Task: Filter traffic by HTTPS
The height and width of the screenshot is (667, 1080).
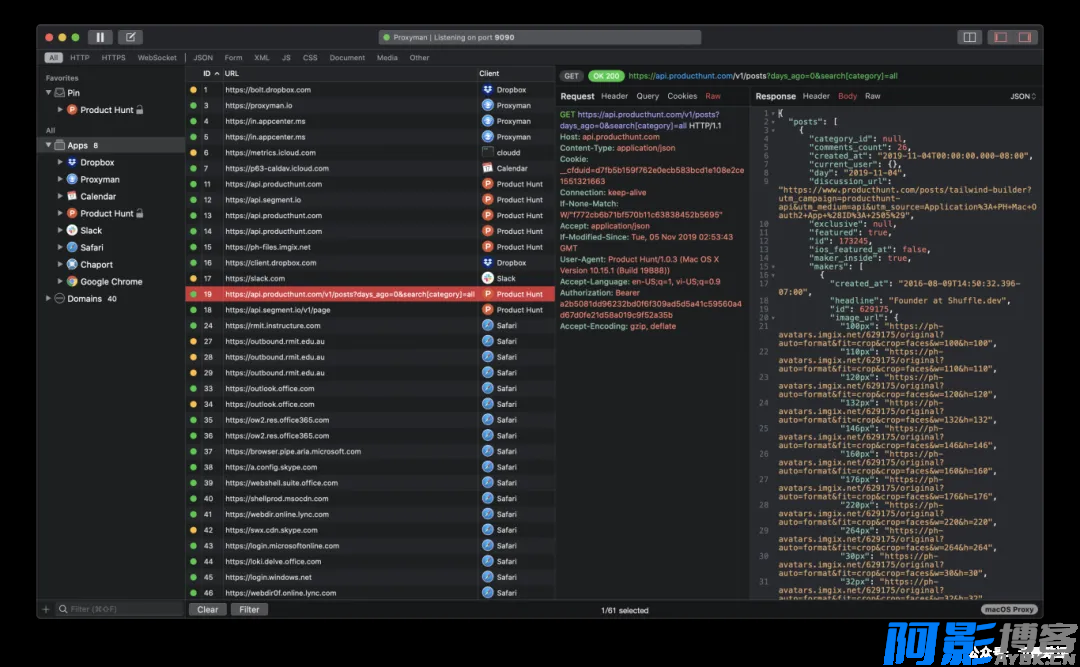Action: (x=114, y=58)
